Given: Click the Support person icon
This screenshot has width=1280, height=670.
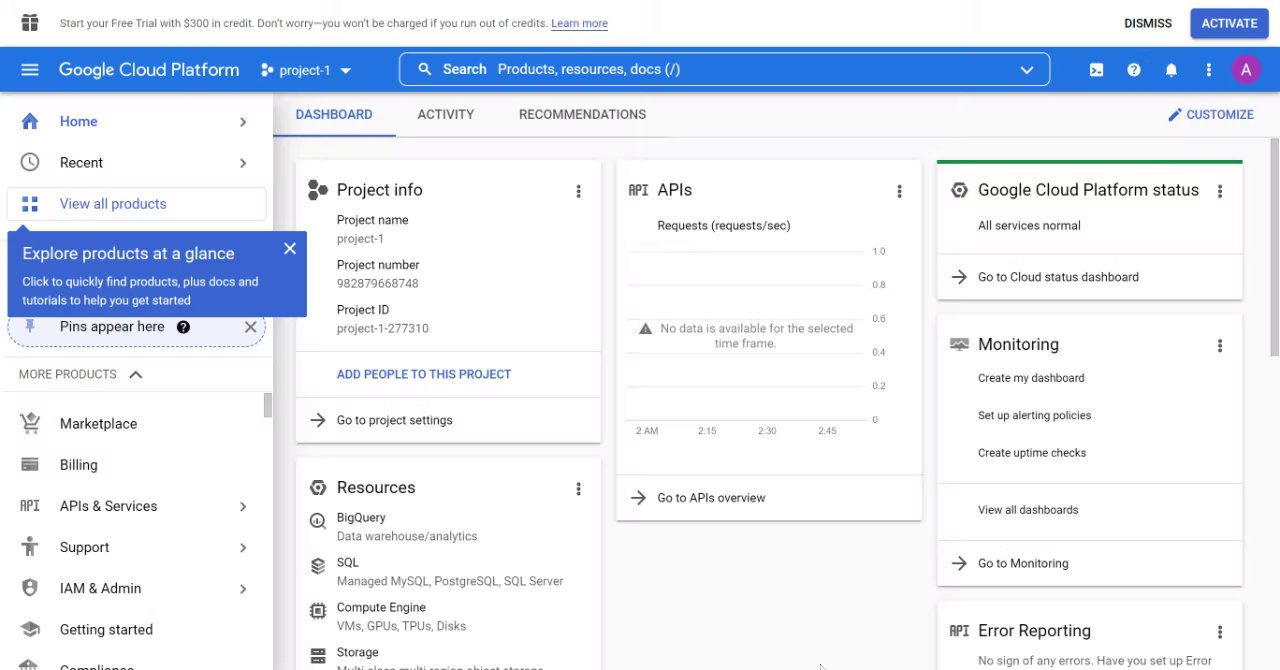Looking at the screenshot, I should (x=30, y=547).
